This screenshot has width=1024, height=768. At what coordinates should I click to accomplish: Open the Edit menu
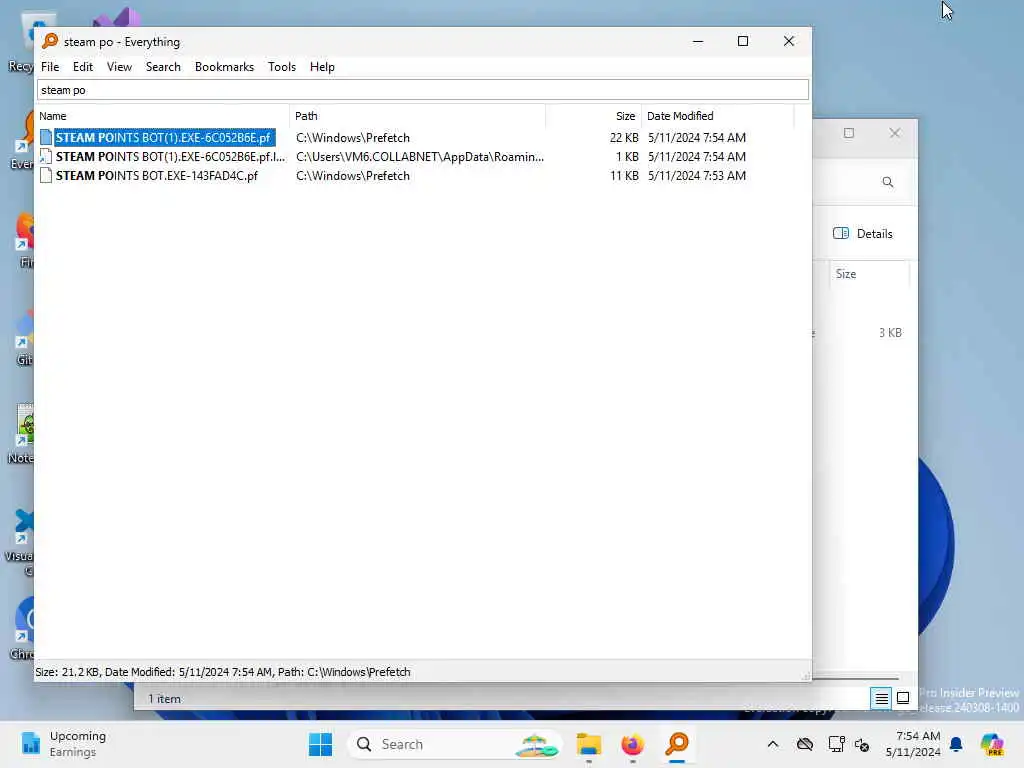(x=83, y=67)
